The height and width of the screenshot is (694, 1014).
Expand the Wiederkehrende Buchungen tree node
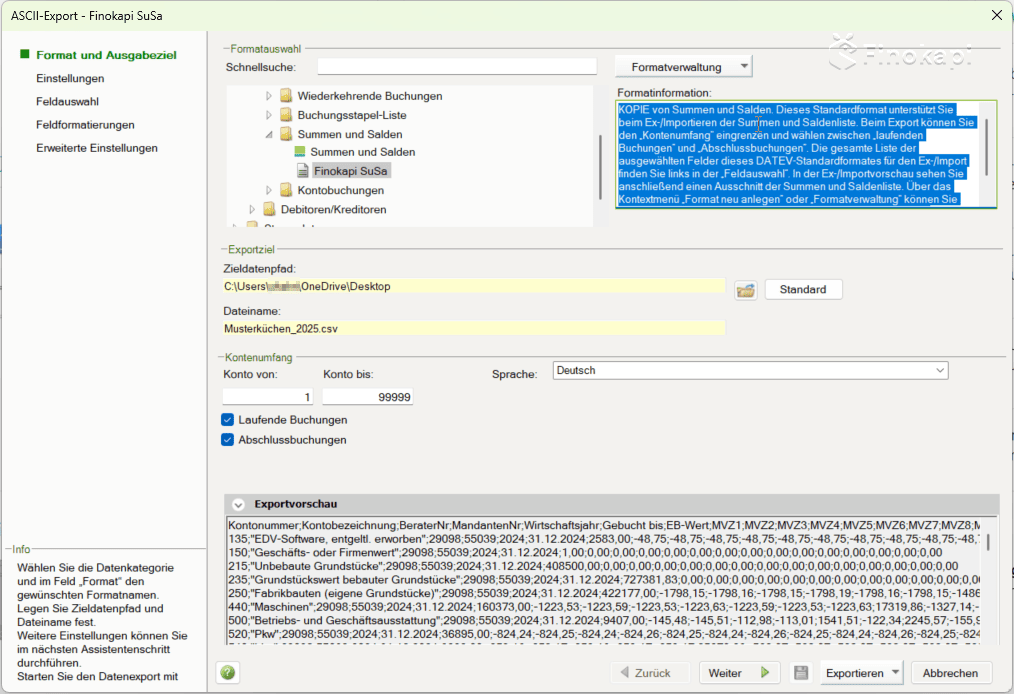click(x=269, y=96)
